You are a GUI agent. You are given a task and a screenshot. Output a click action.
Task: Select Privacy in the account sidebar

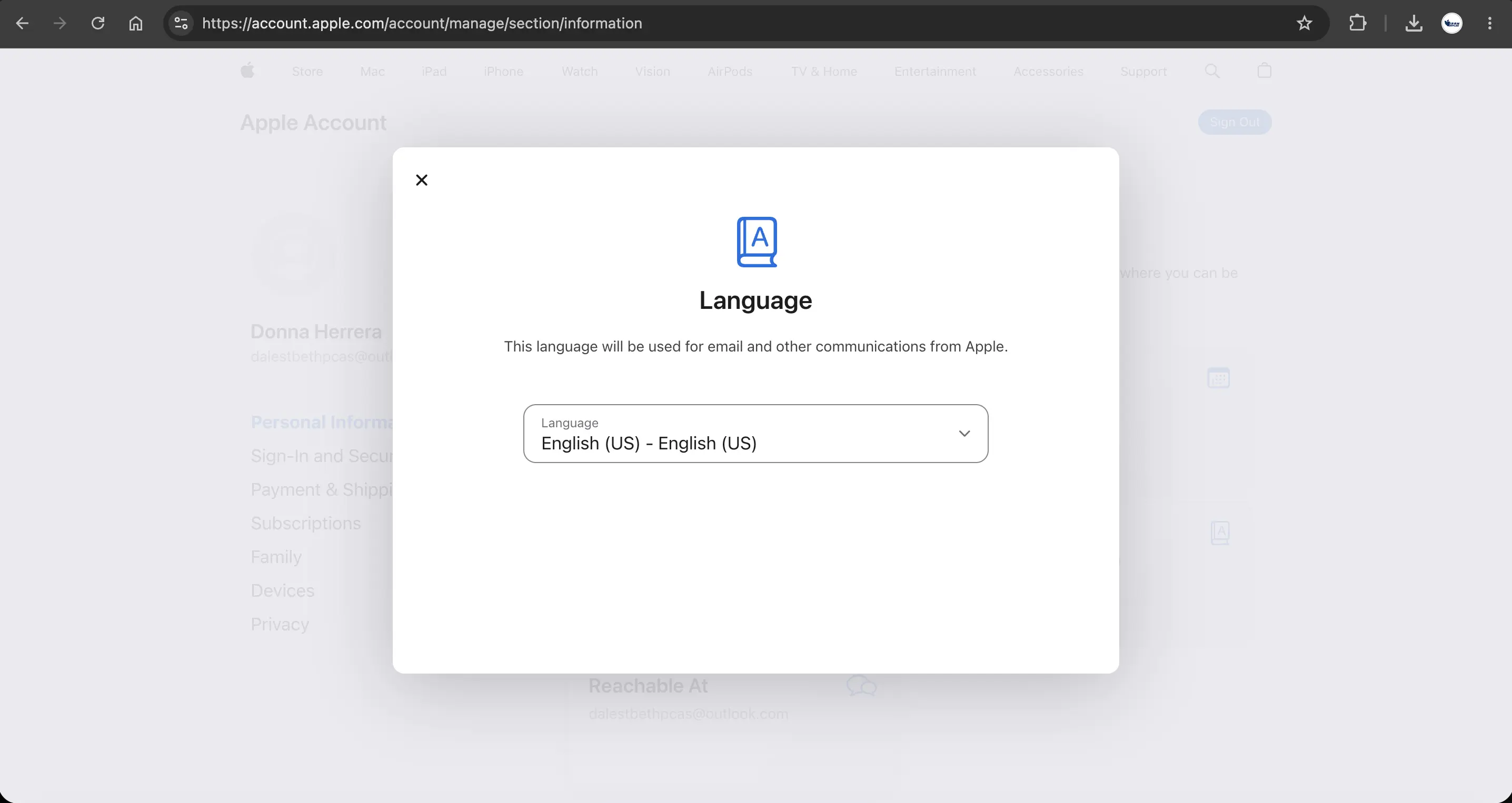pyautogui.click(x=280, y=624)
